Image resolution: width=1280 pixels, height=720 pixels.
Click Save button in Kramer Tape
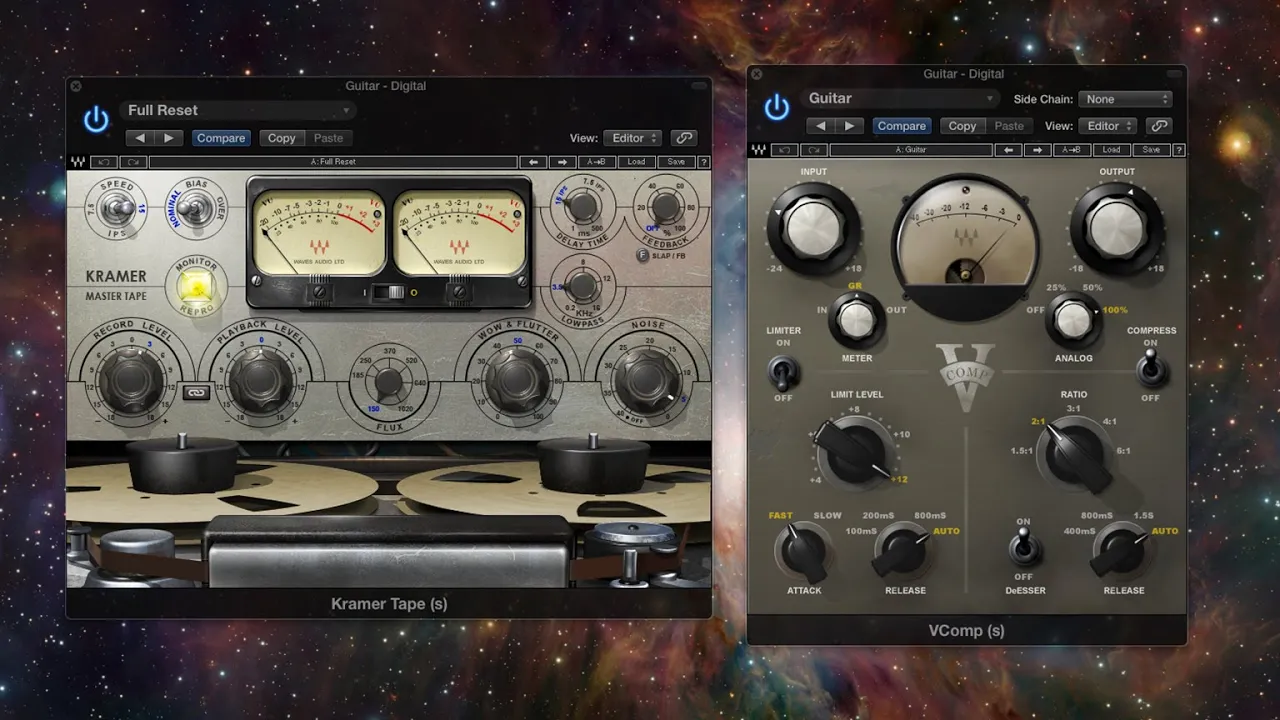pos(676,162)
